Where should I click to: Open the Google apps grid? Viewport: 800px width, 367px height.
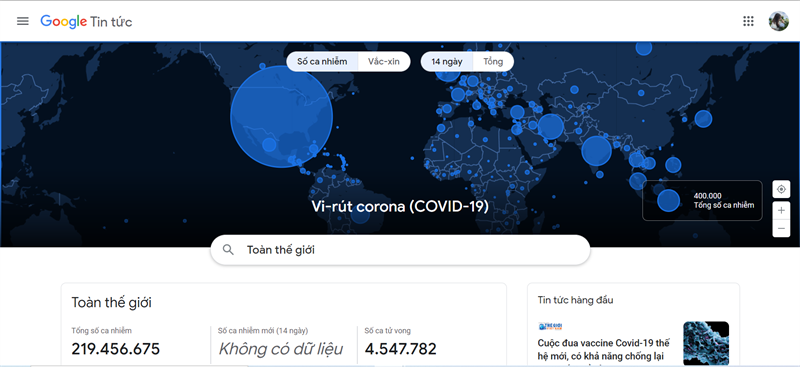click(x=748, y=21)
